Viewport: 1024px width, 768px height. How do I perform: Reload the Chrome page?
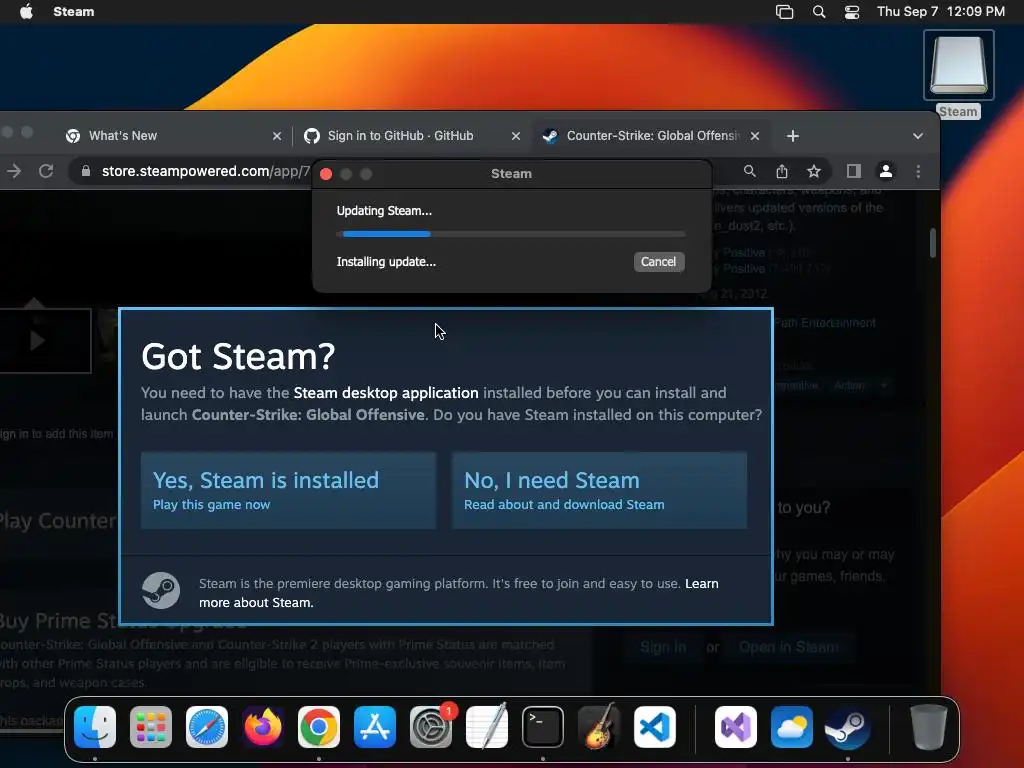pyautogui.click(x=46, y=171)
